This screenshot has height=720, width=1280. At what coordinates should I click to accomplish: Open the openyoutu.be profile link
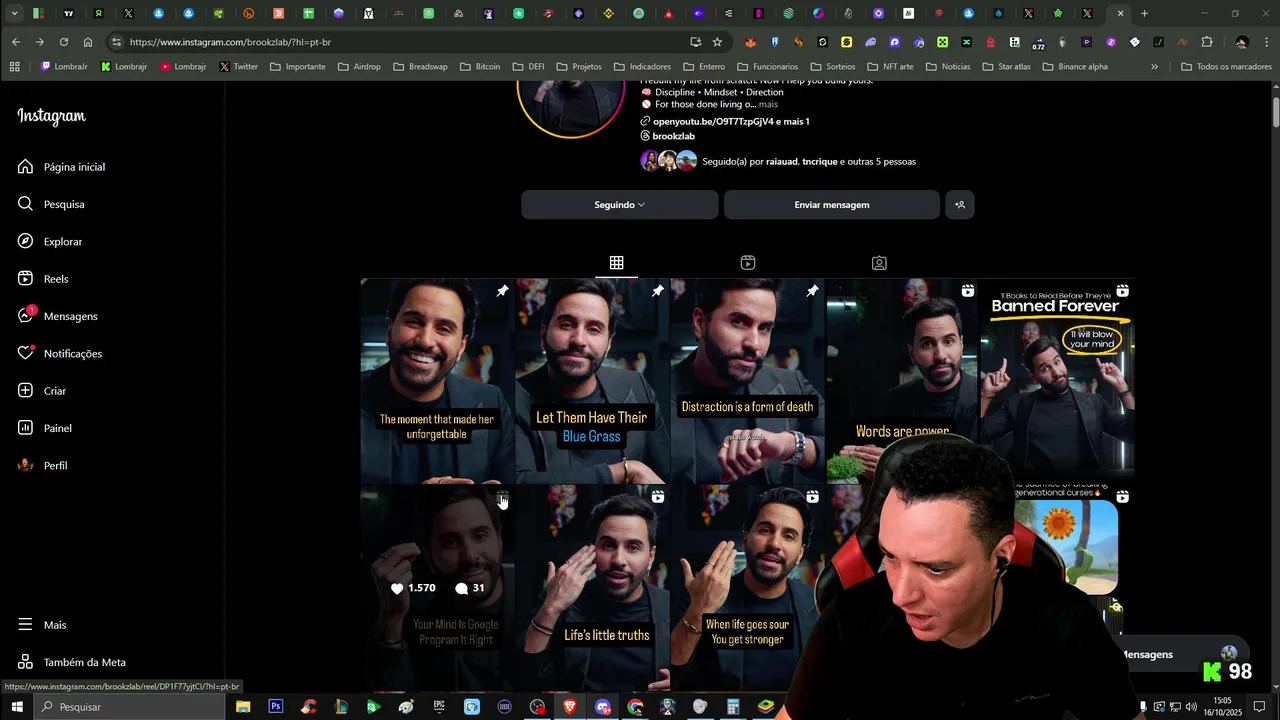point(731,121)
